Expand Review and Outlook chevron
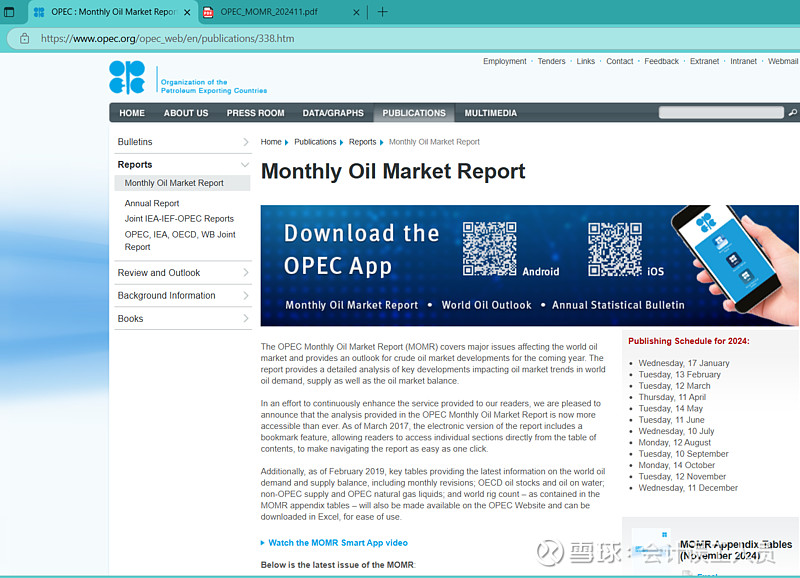This screenshot has height=578, width=800. 245,272
